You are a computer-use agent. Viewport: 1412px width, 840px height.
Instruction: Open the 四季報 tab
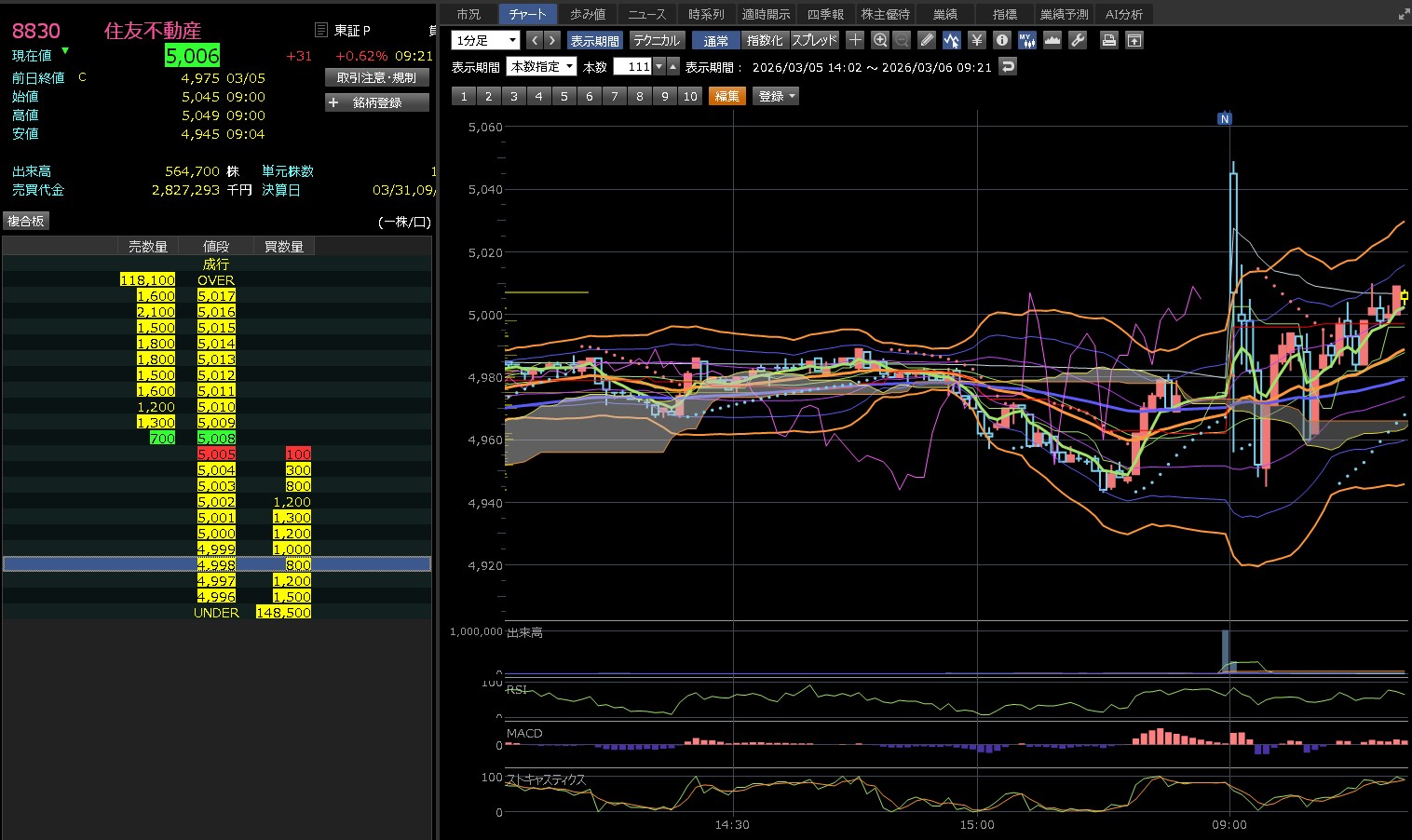click(x=825, y=14)
